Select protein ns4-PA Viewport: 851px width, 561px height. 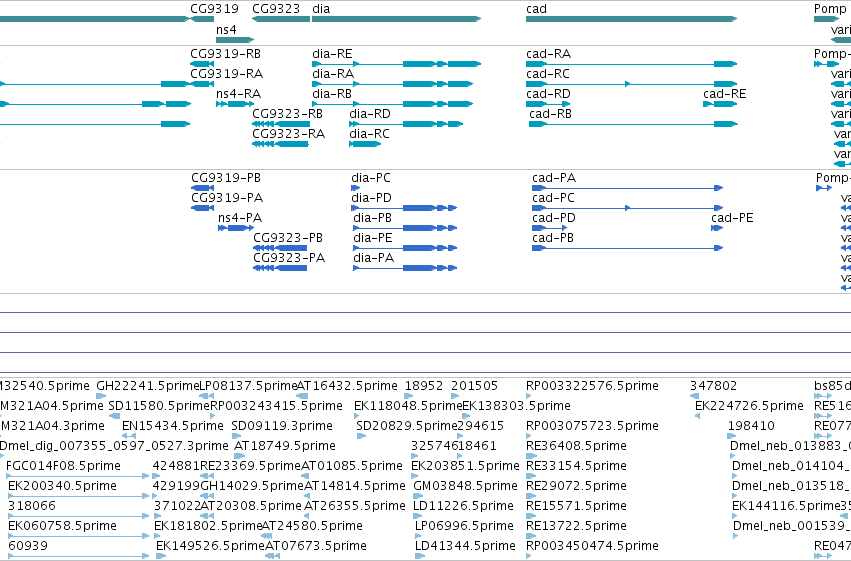(x=240, y=218)
